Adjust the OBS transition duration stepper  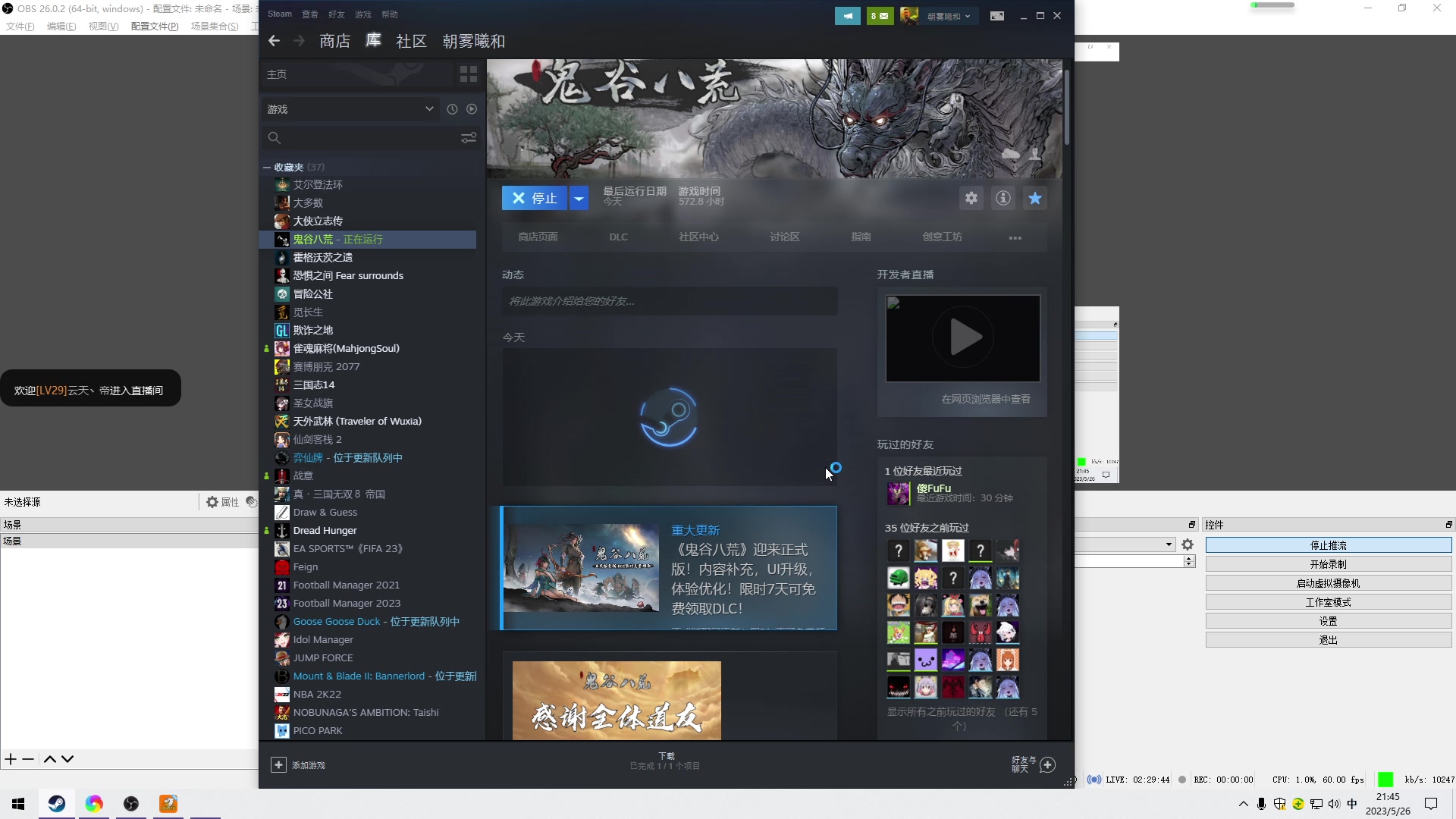pyautogui.click(x=1189, y=561)
